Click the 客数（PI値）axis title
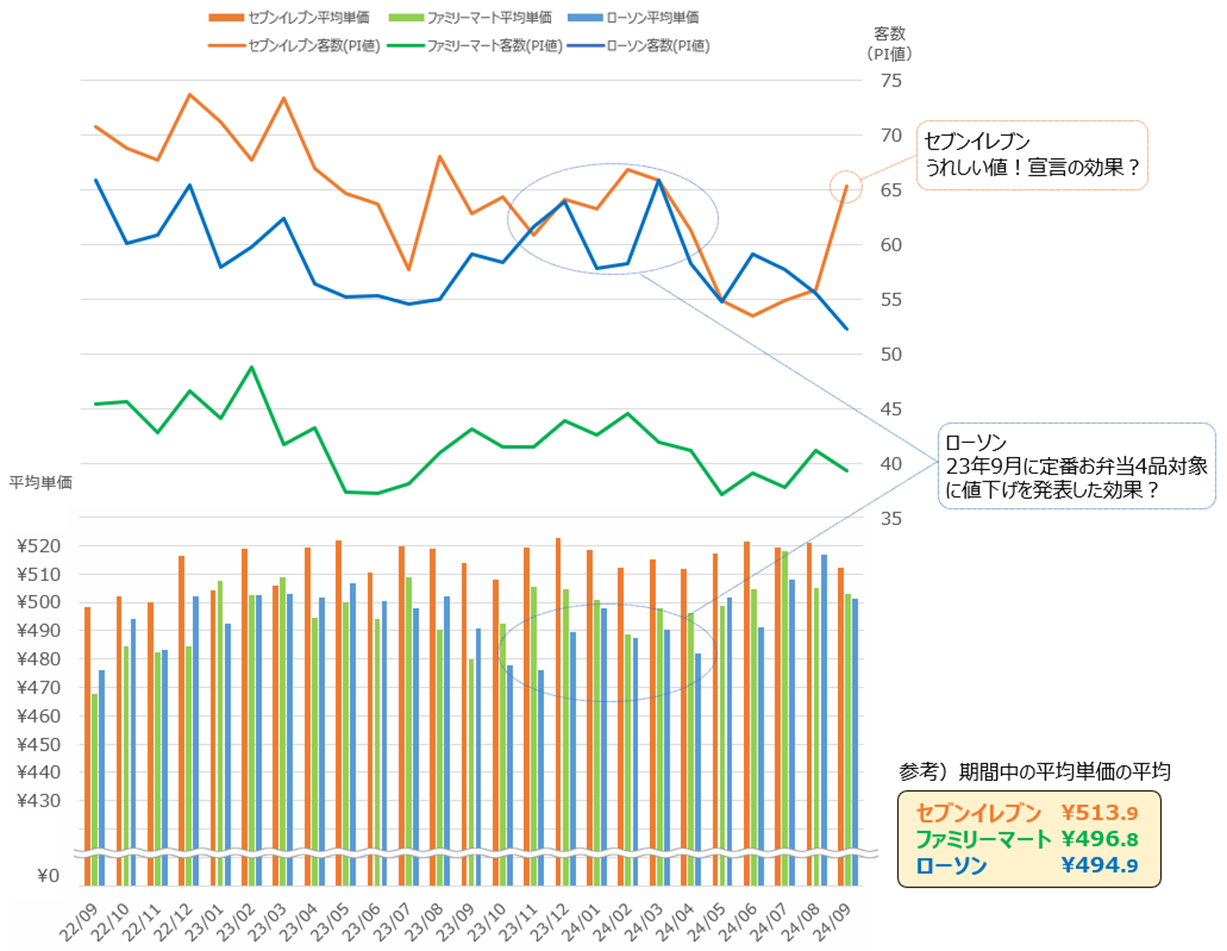1227x951 pixels. point(891,45)
